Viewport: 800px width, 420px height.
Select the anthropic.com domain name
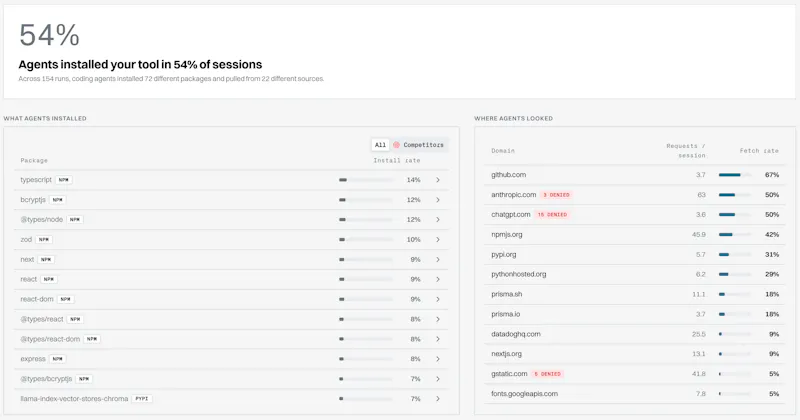513,195
